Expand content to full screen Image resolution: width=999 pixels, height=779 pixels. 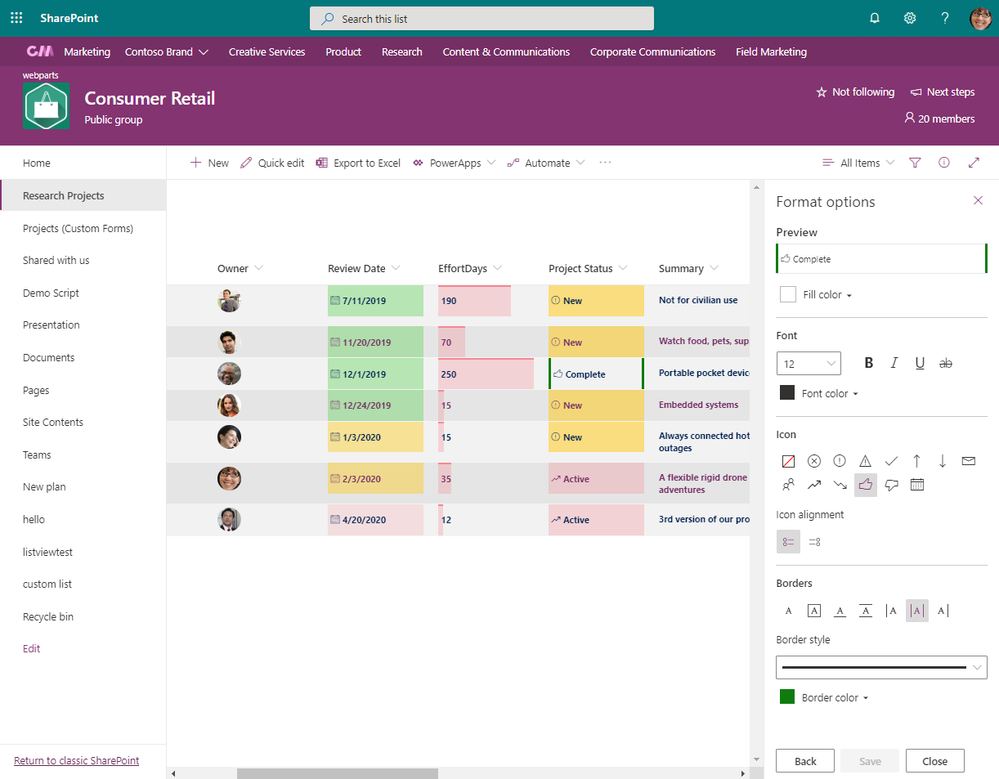[x=974, y=163]
